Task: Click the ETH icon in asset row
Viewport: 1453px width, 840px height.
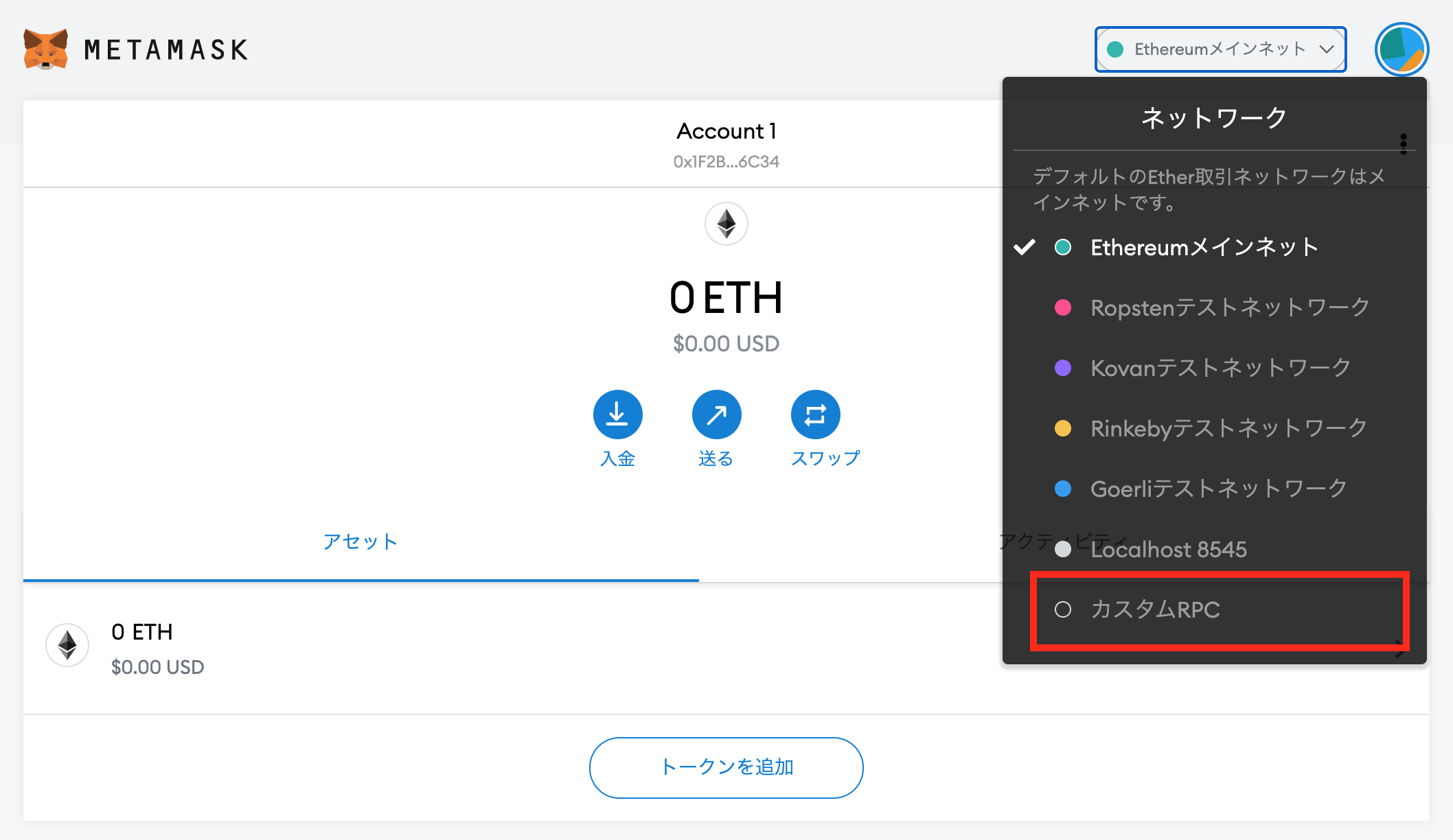Action: click(x=67, y=645)
